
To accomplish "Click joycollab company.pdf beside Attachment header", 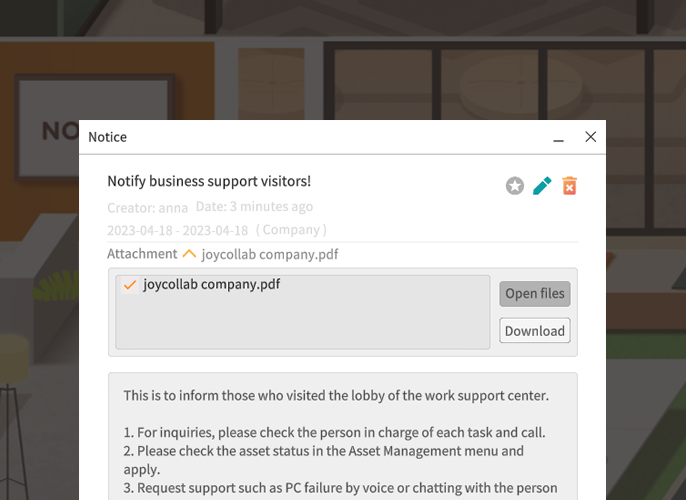I will 270,255.
